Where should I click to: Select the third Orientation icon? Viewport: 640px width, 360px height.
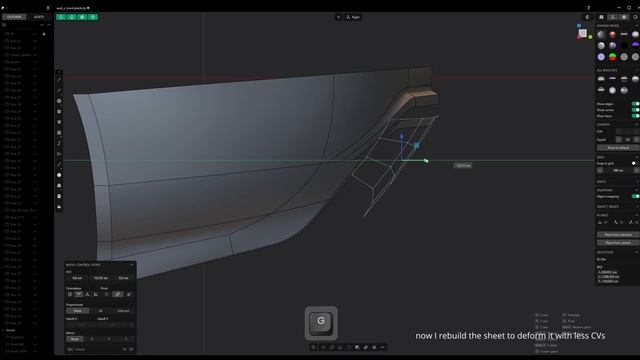[x=87, y=294]
